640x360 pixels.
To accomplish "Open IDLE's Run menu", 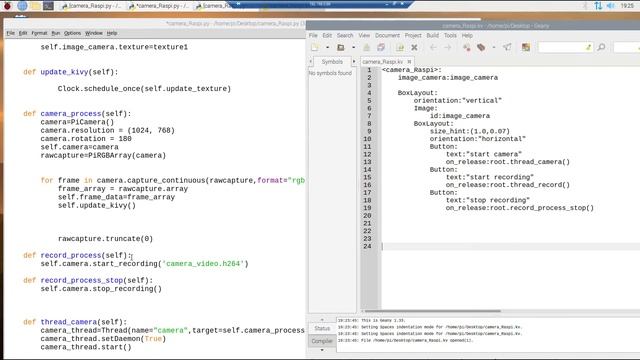I will 56,33.
